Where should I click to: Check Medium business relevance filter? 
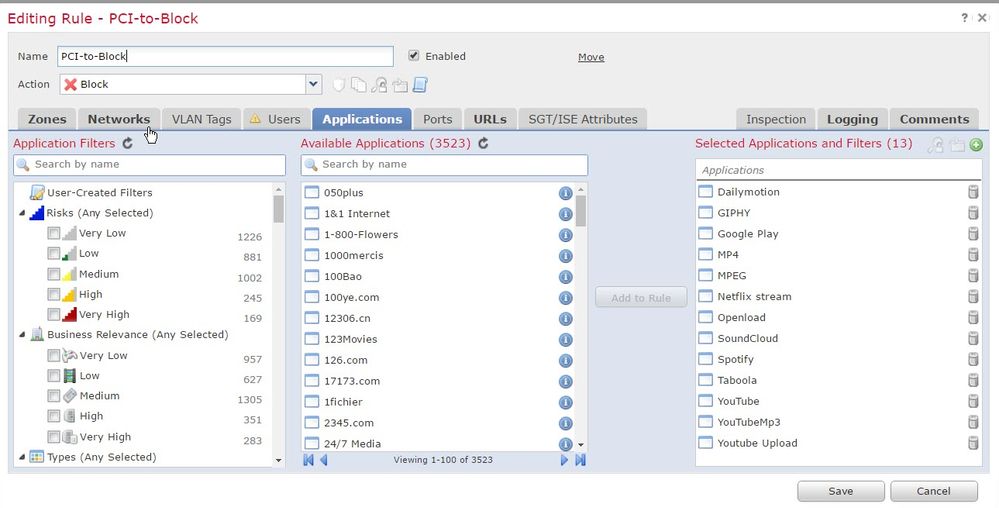[54, 396]
